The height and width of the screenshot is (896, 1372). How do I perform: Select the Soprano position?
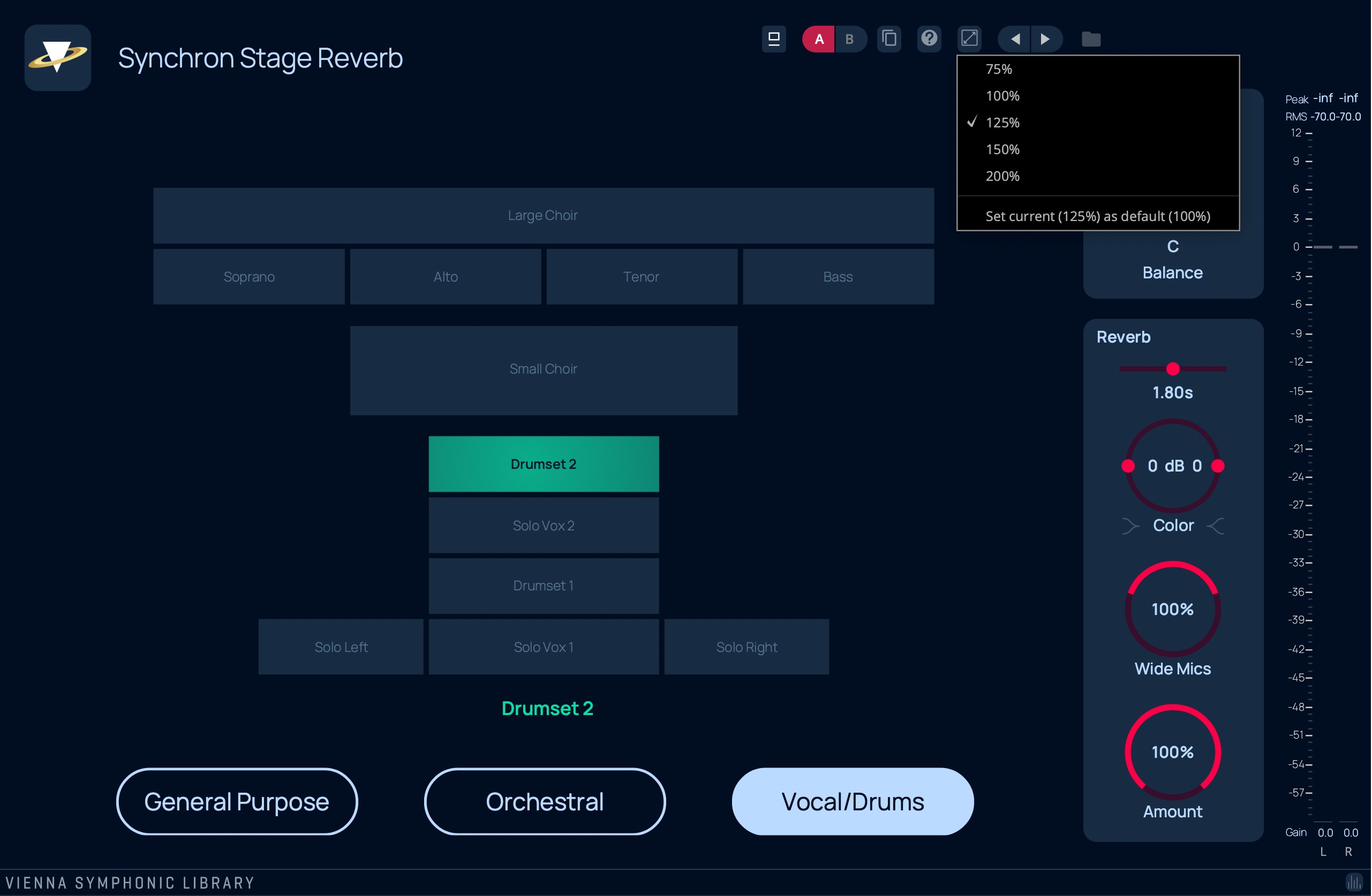pos(249,277)
